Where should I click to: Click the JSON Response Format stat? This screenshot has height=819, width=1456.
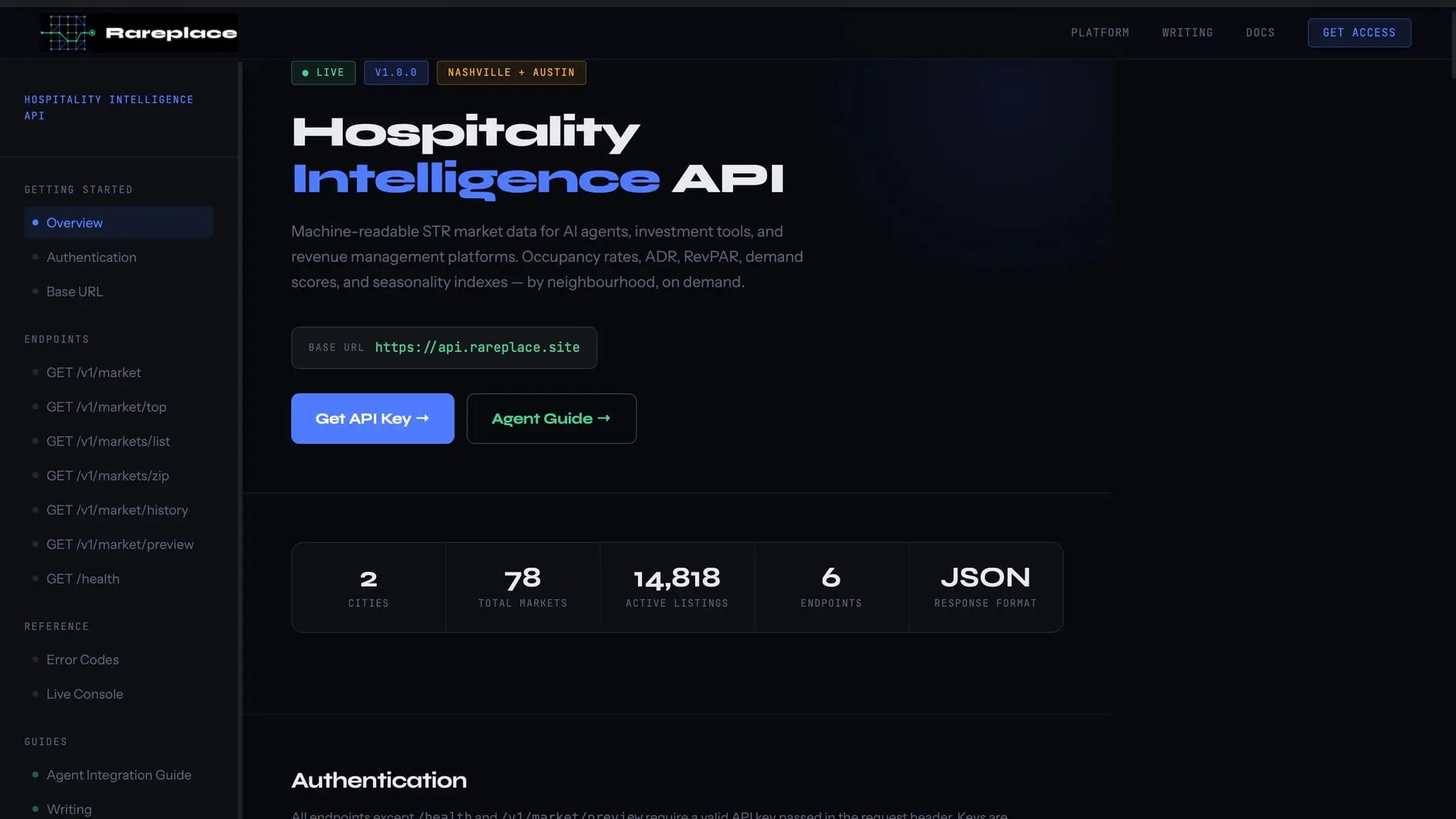tap(985, 588)
